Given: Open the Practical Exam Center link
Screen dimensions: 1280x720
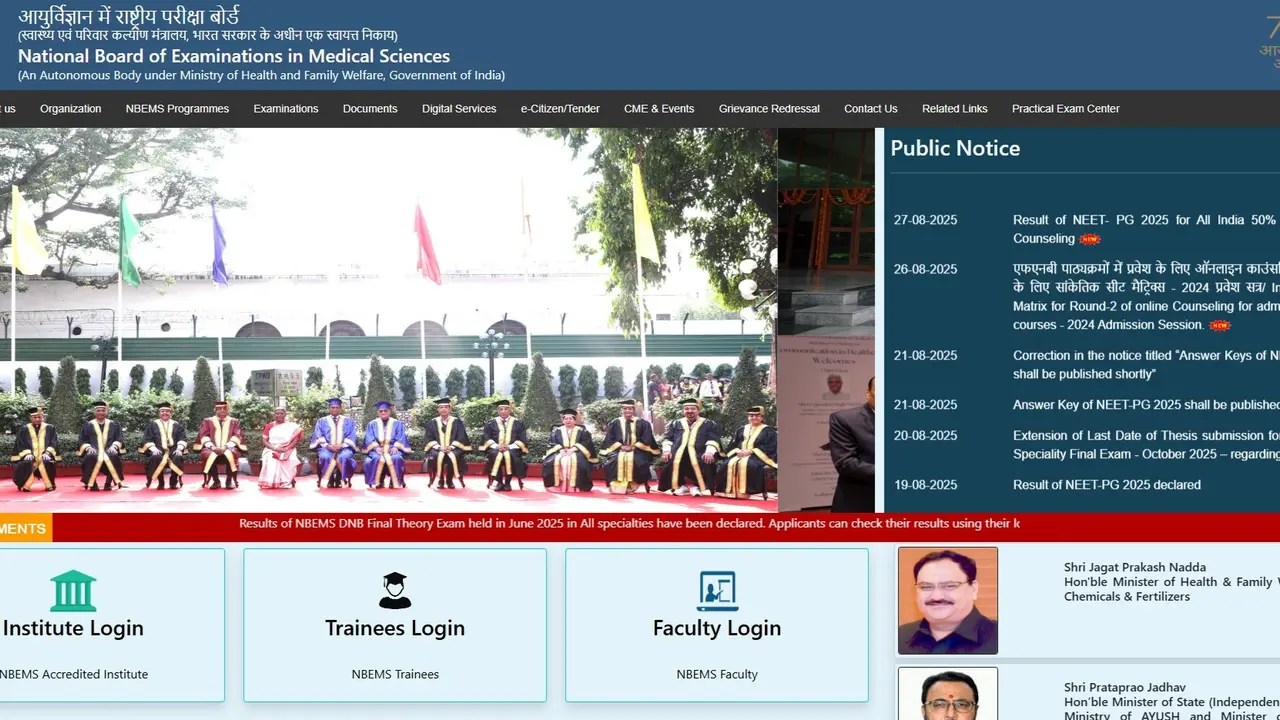Looking at the screenshot, I should click(x=1065, y=109).
